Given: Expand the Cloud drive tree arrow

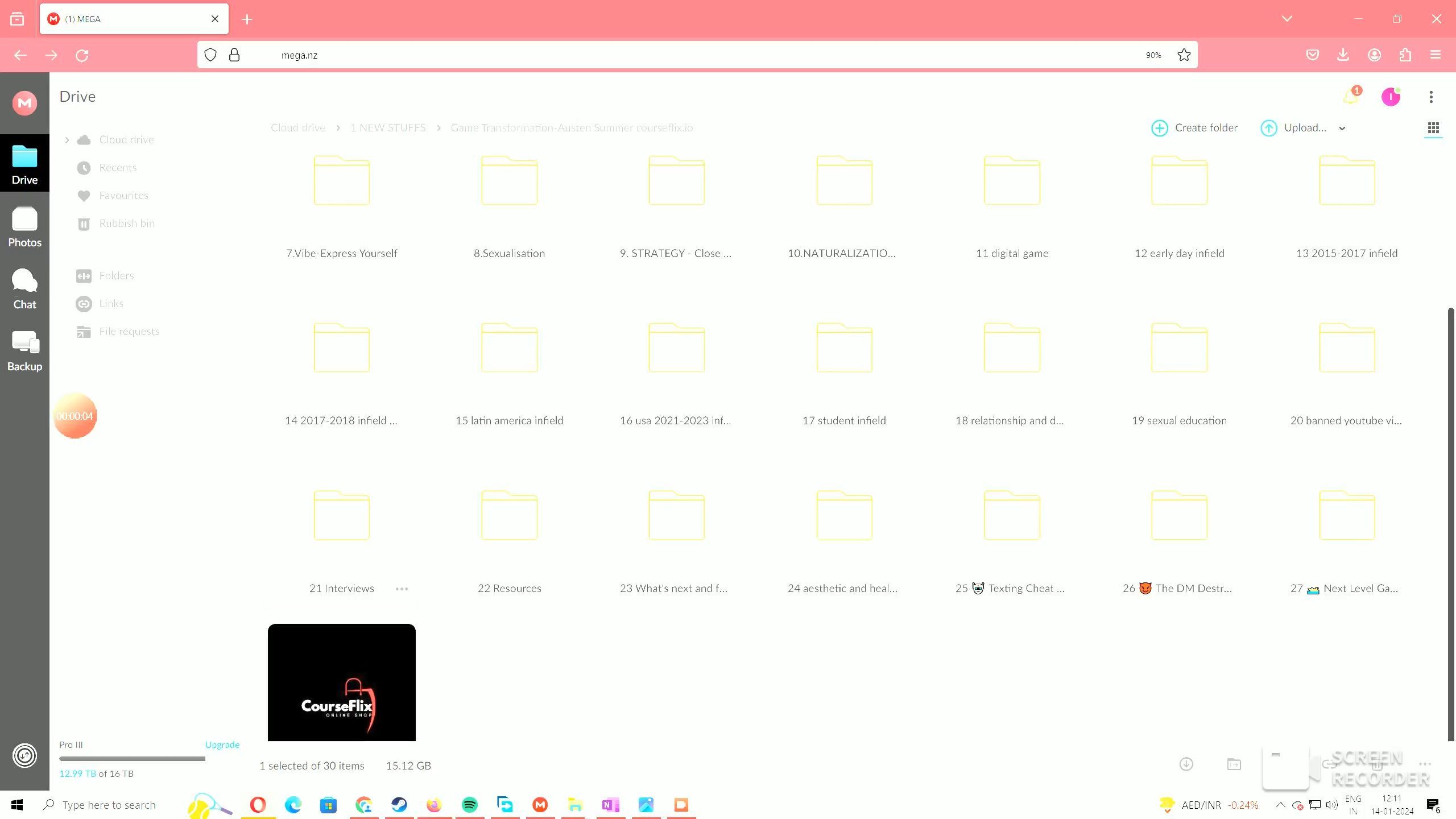Looking at the screenshot, I should [x=67, y=140].
